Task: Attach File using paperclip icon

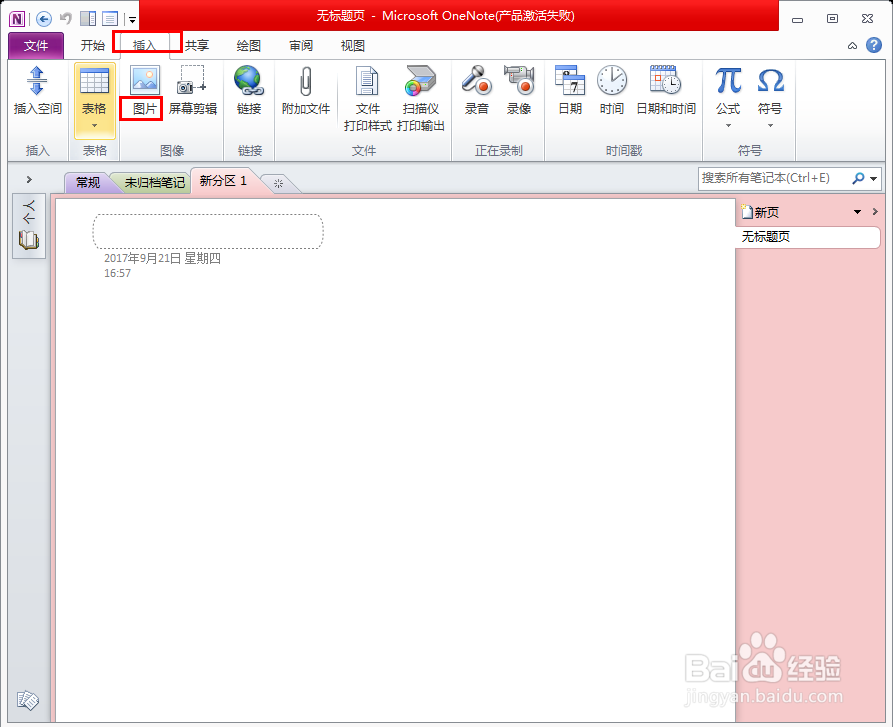Action: click(306, 91)
